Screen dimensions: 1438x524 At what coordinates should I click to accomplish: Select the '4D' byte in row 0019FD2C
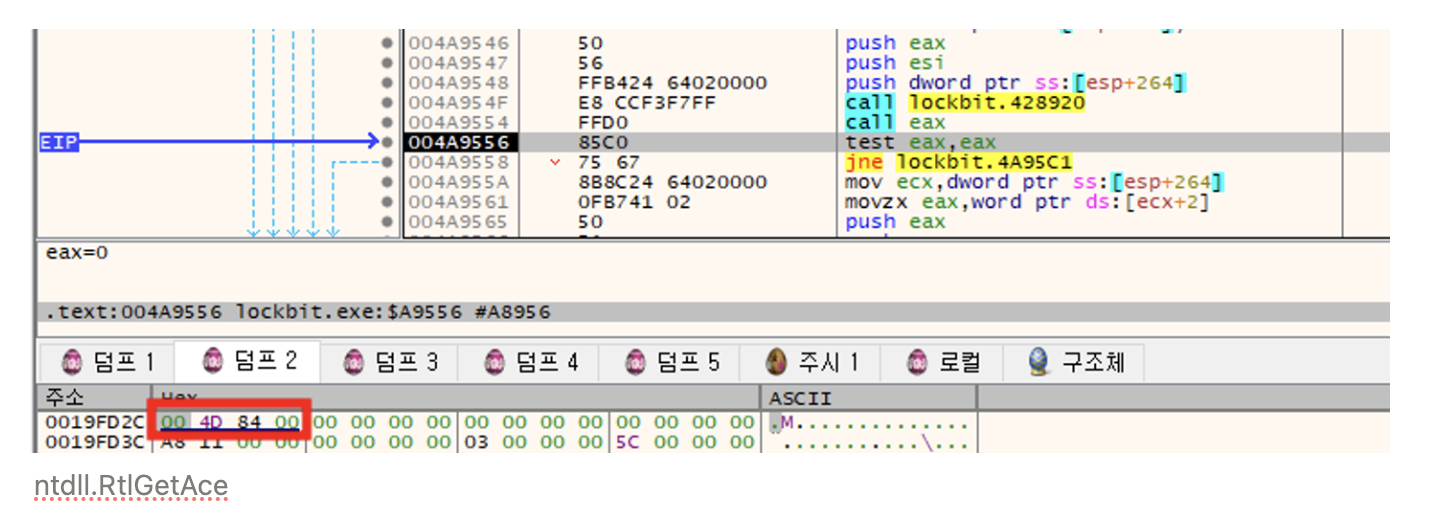click(211, 423)
